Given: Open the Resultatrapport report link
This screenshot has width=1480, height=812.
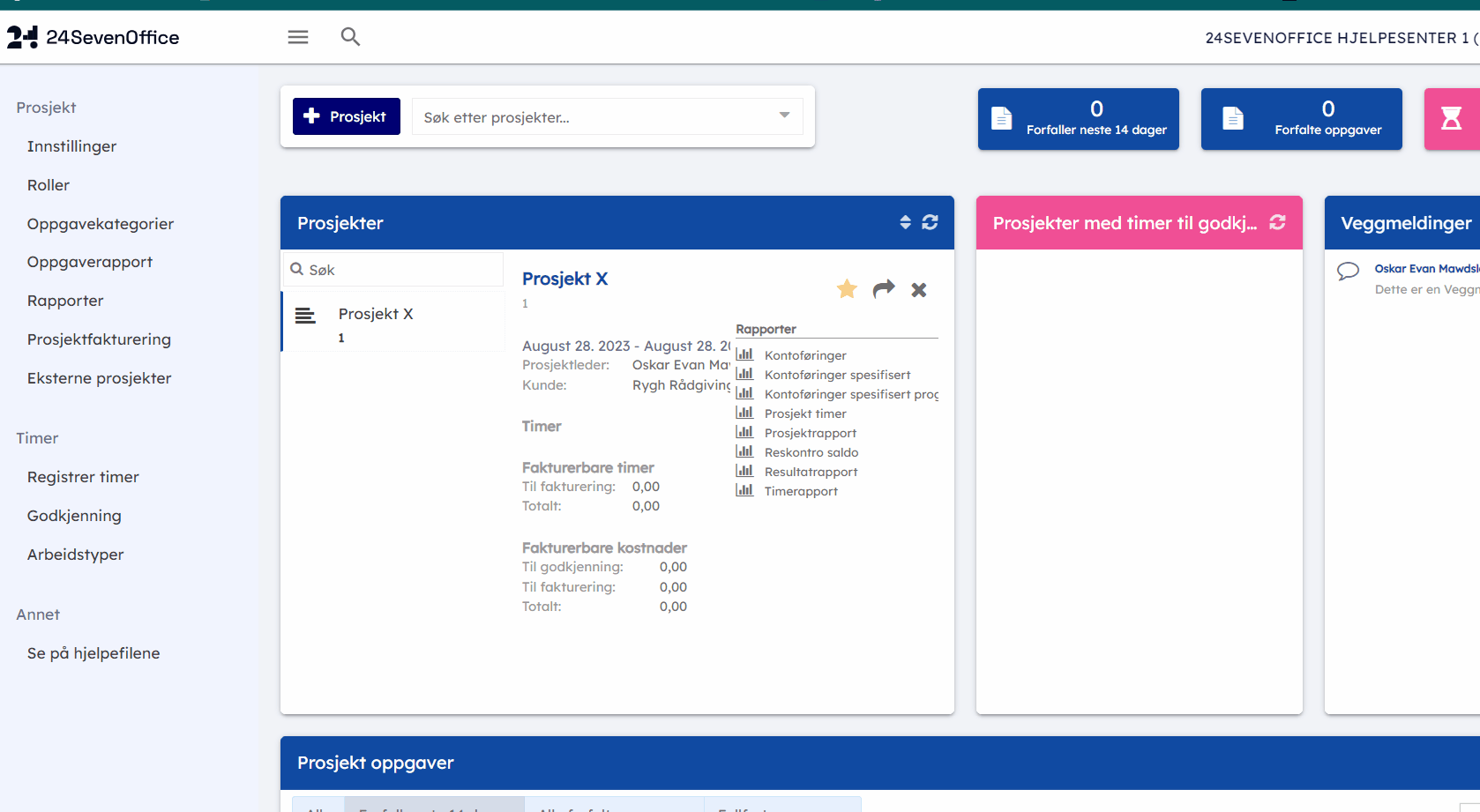Looking at the screenshot, I should (810, 472).
